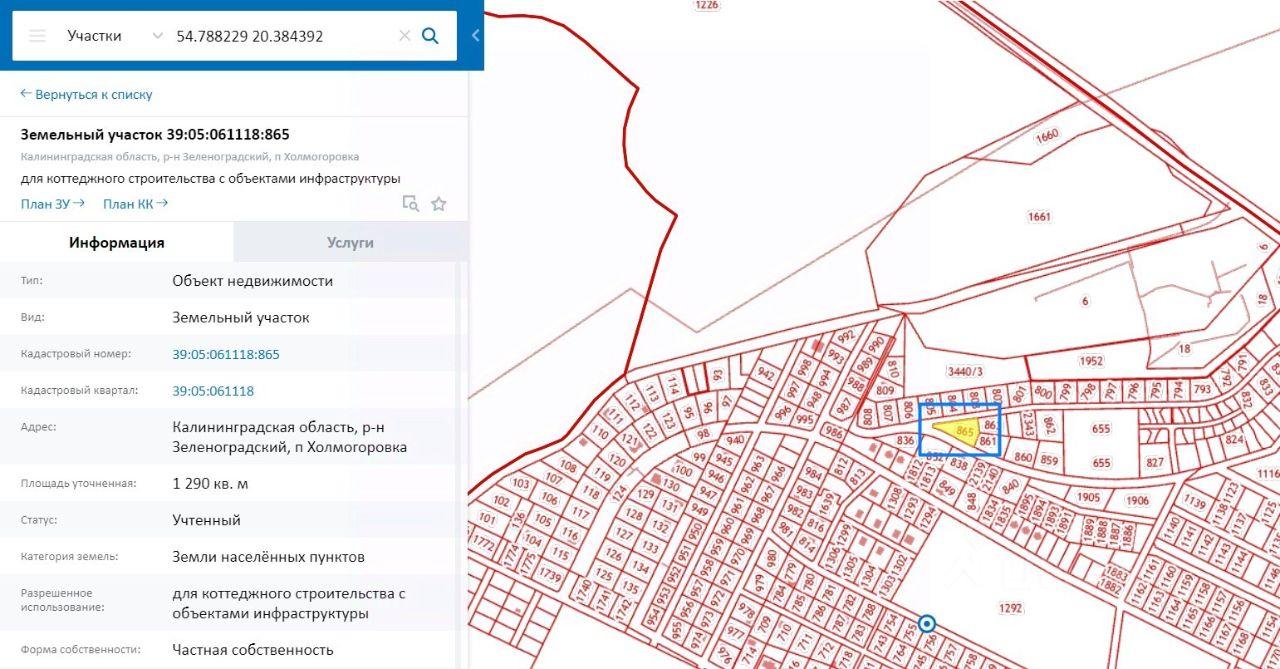The width and height of the screenshot is (1280, 669).
Task: Open the План КК link
Action: pyautogui.click(x=135, y=204)
